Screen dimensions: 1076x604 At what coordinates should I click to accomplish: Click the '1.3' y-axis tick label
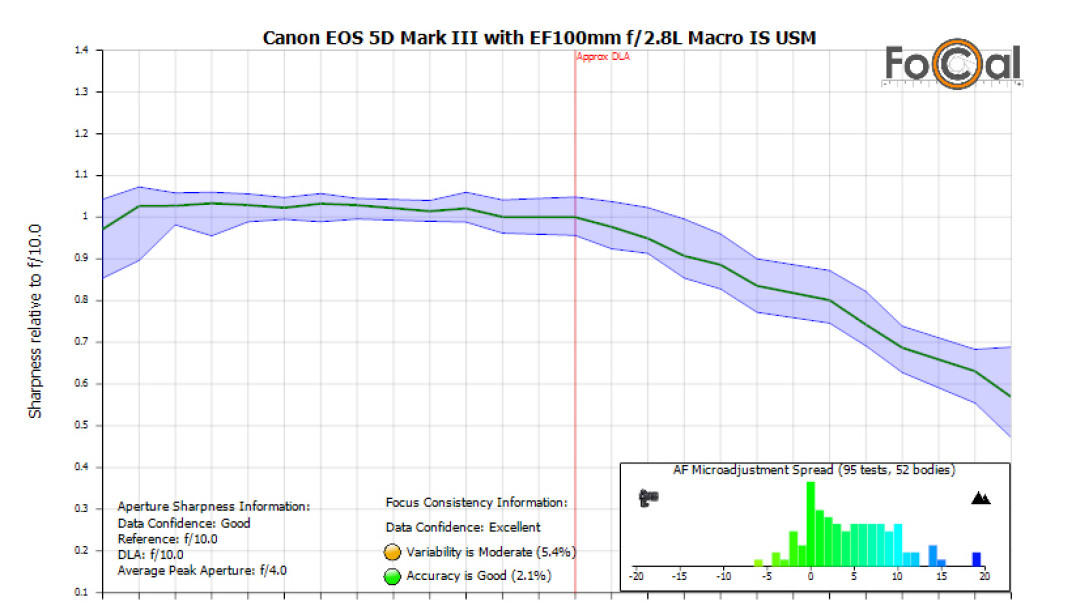point(81,92)
